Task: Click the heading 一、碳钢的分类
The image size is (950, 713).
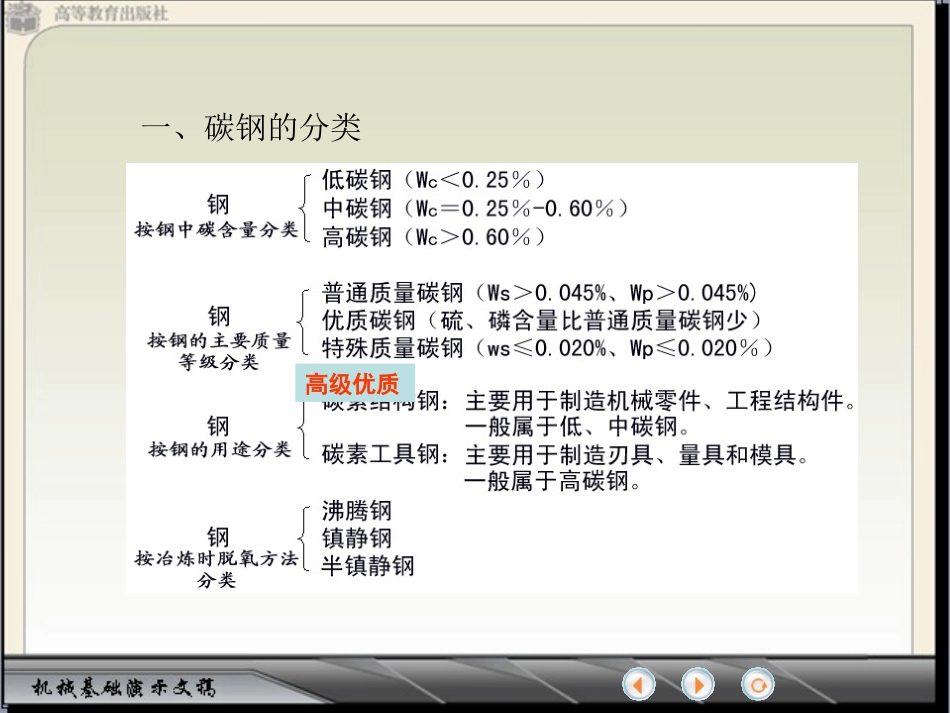Action: [x=251, y=127]
